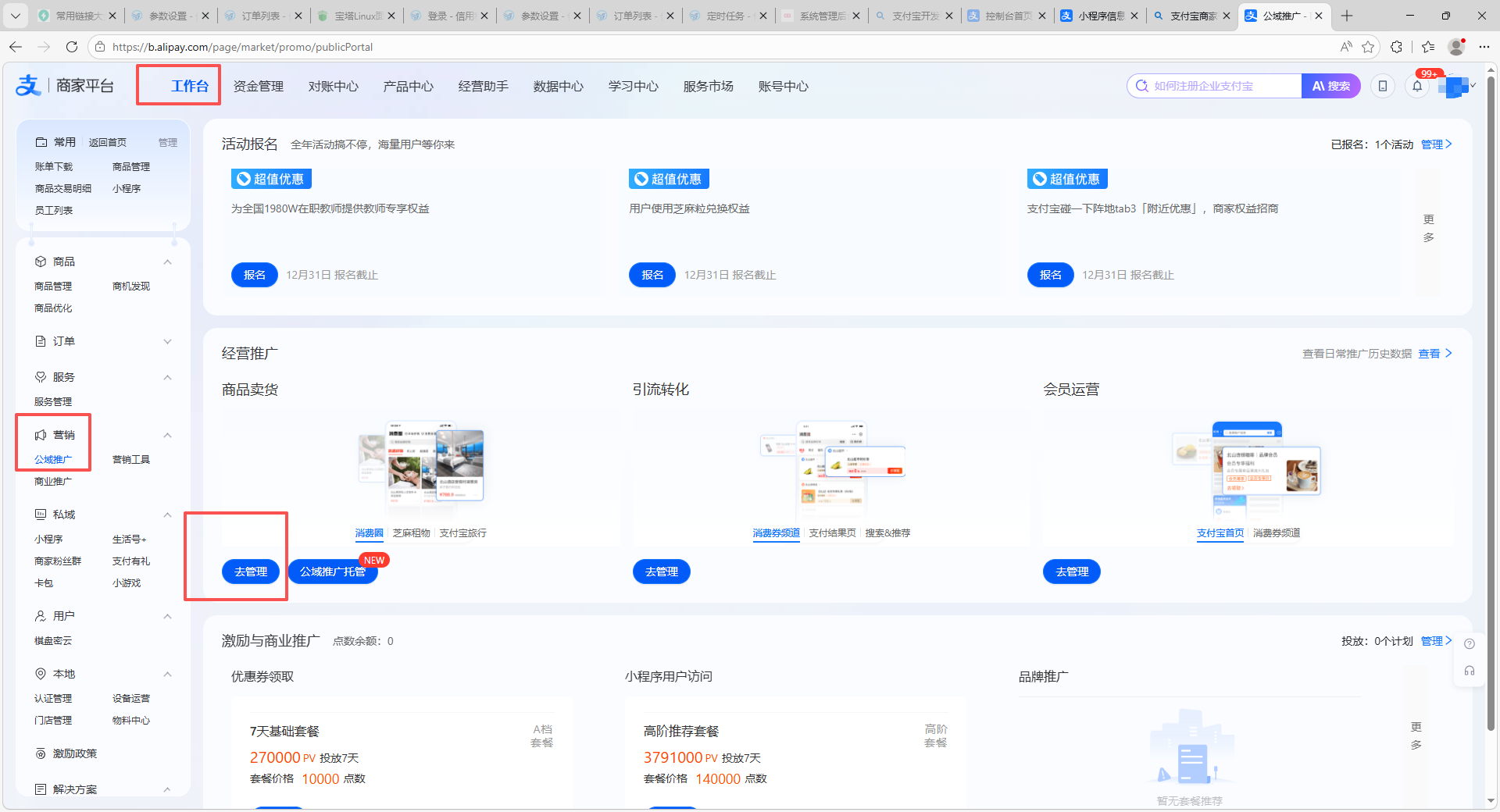Expand the 订单 sidebar section
This screenshot has width=1500, height=812.
[x=167, y=341]
